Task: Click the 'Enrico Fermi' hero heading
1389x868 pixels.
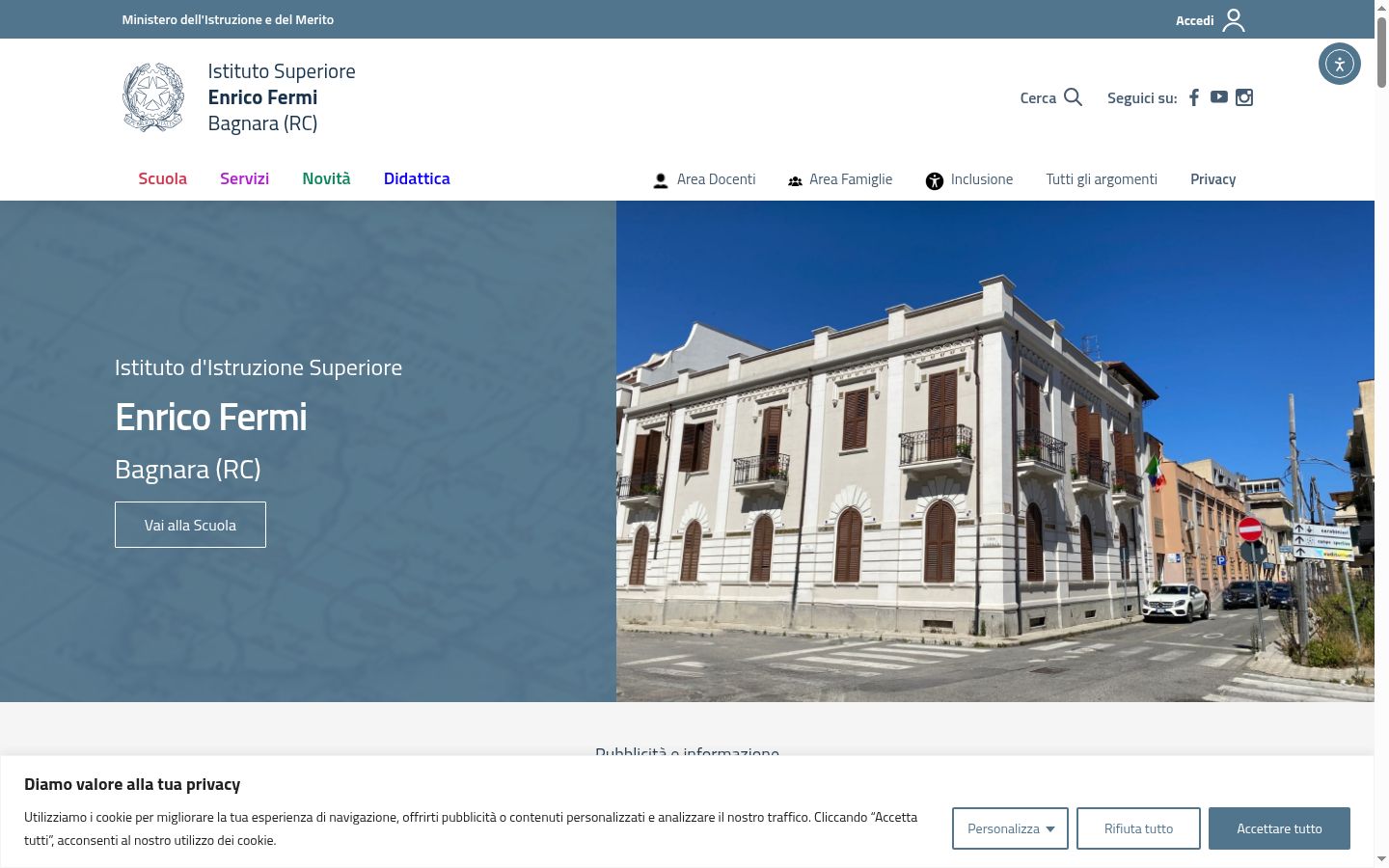Action: click(211, 418)
